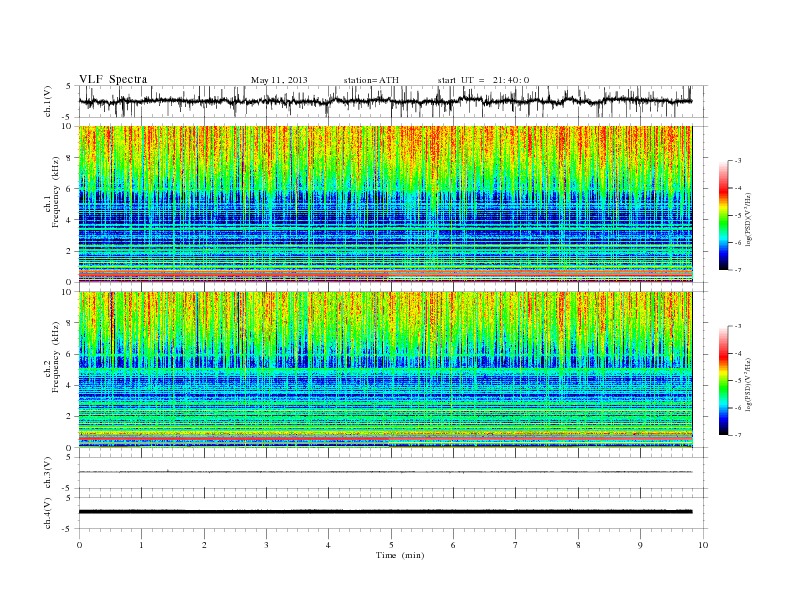792x612 pixels.
Task: Click the thin ch.3 voltage trace
Action: click(385, 472)
